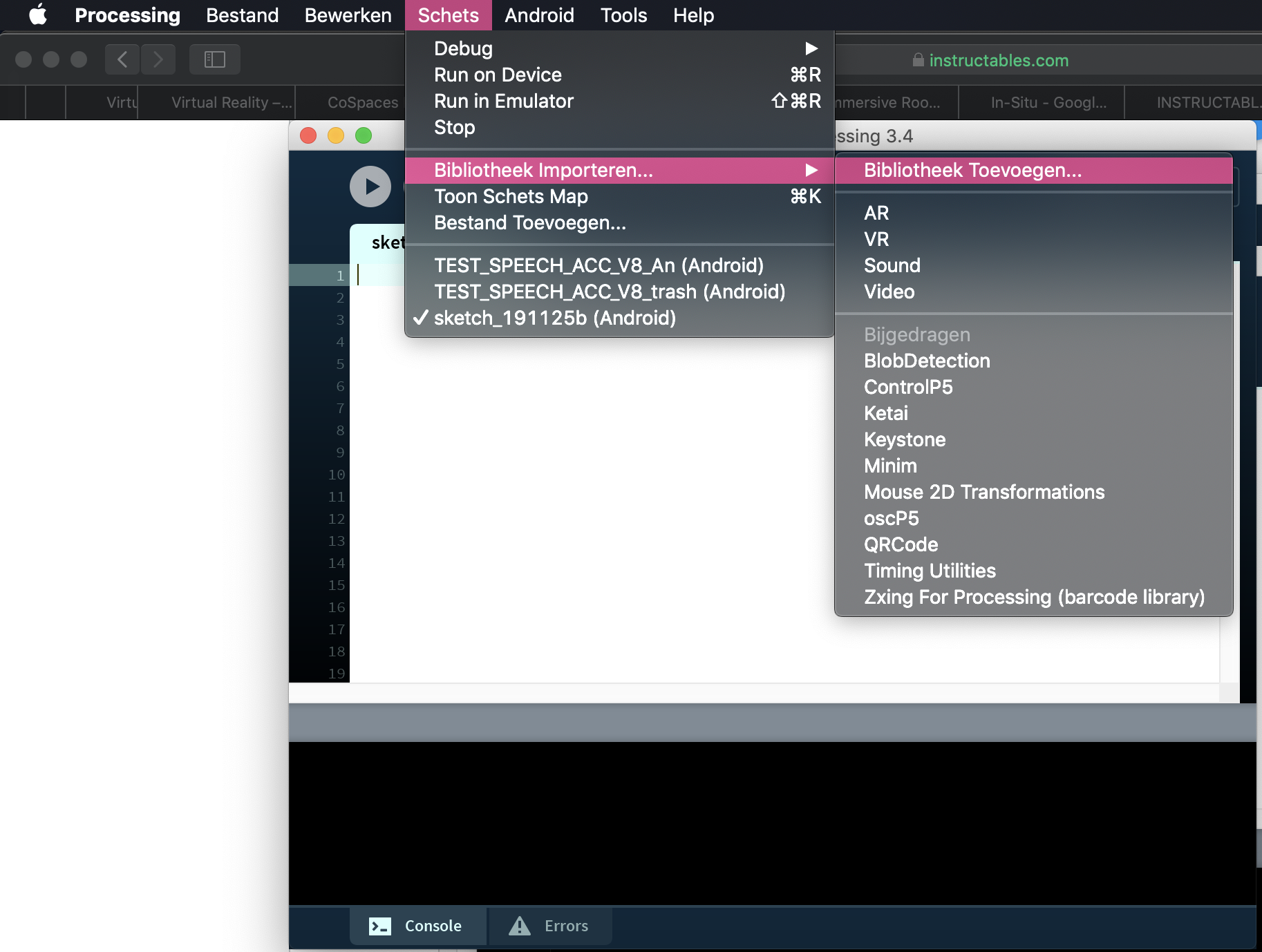This screenshot has width=1262, height=952.
Task: Expand Bibliotheek Importeren submenu
Action: (x=619, y=170)
